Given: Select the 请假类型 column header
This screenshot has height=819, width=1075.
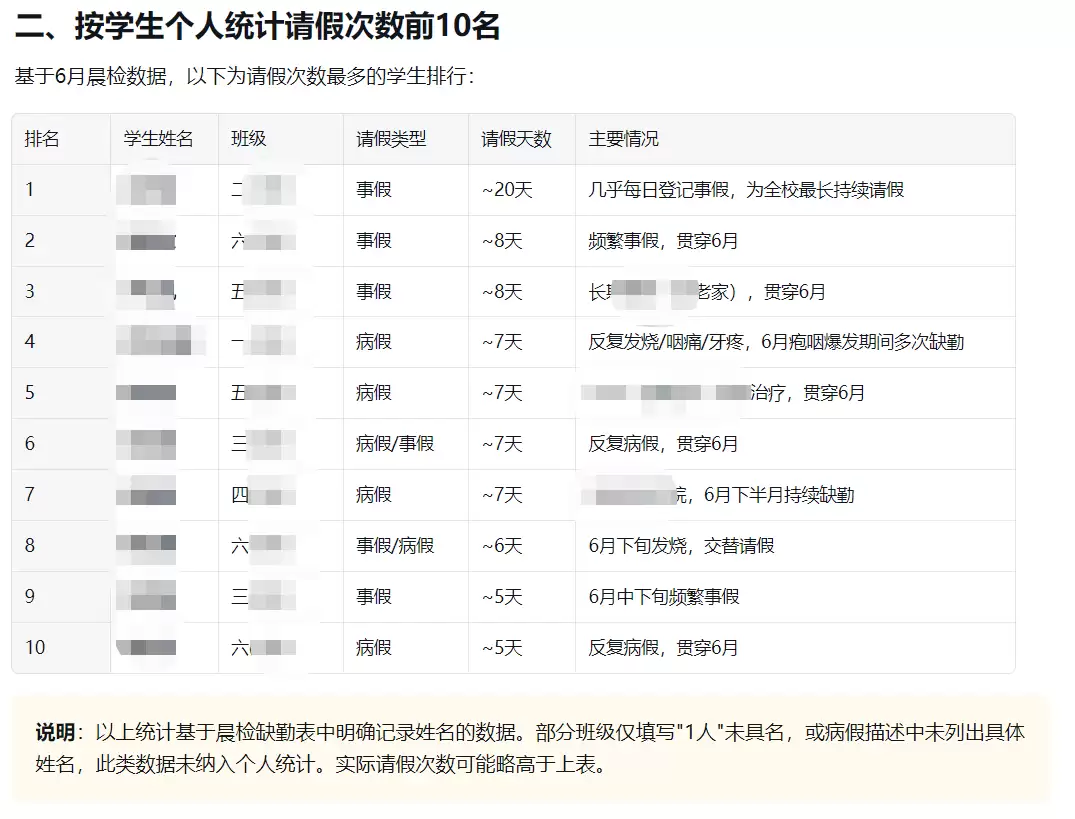Looking at the screenshot, I should 391,139.
